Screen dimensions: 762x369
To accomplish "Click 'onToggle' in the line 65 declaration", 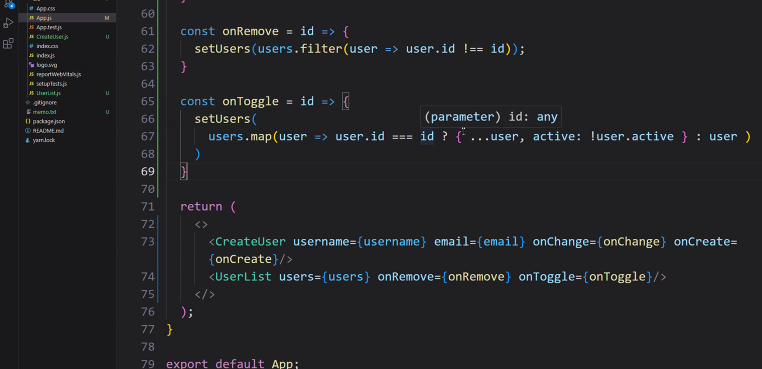I will coord(250,101).
